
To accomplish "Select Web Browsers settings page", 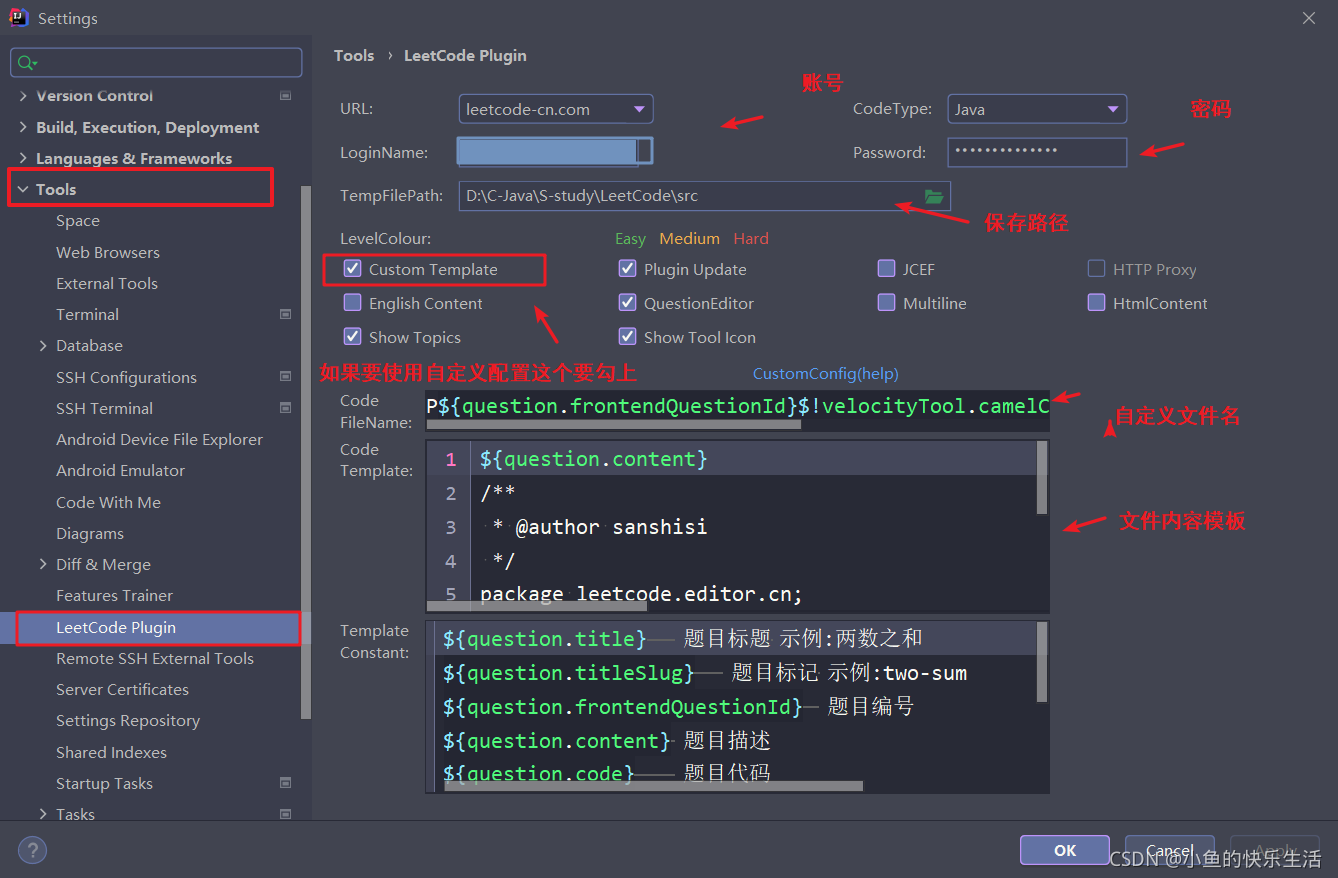I will [x=108, y=252].
